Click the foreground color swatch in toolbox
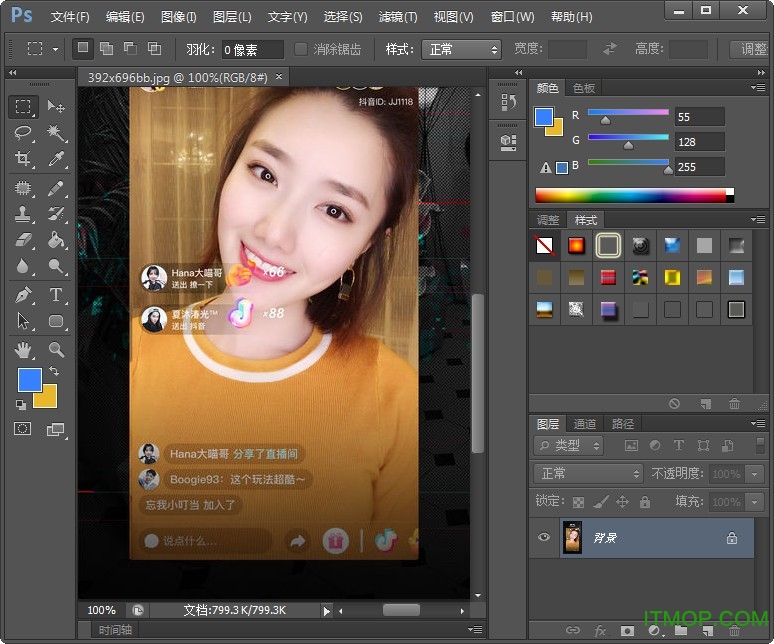Image resolution: width=774 pixels, height=644 pixels. tap(29, 379)
